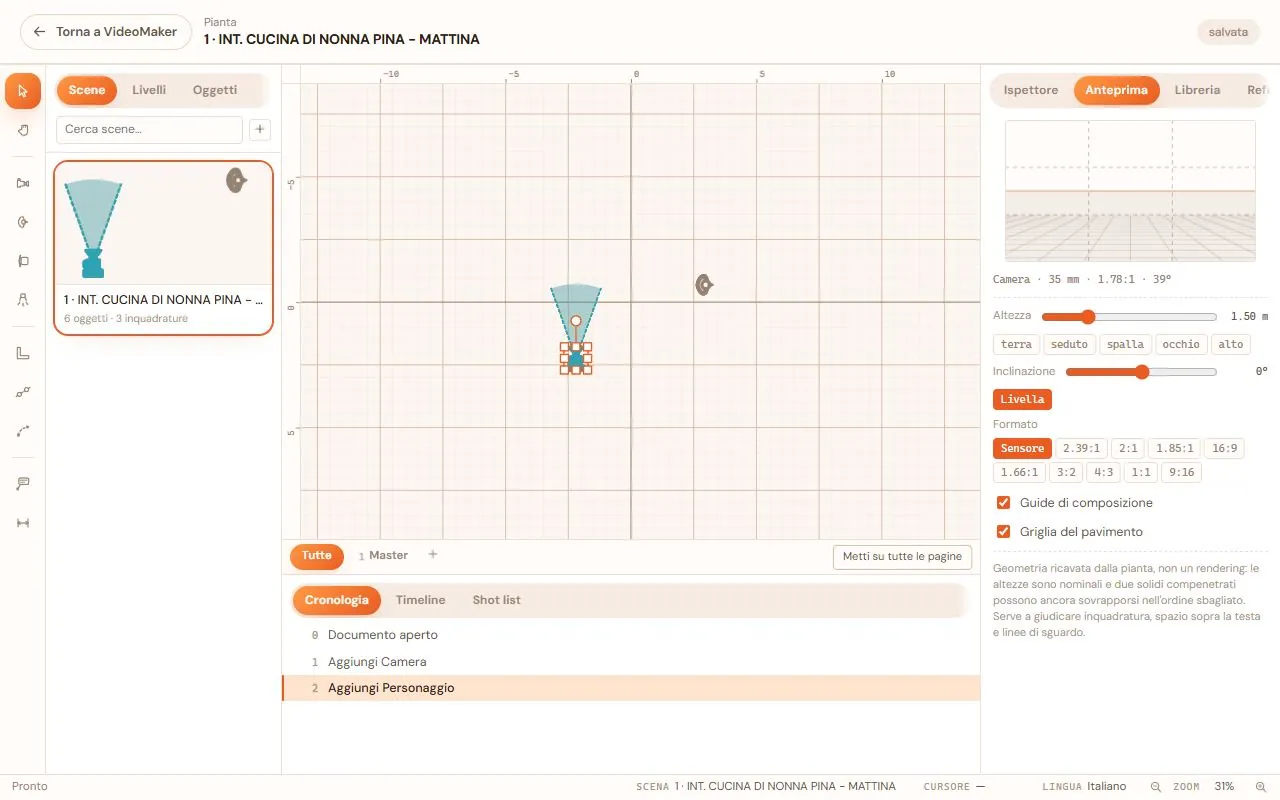This screenshot has width=1280, height=800.
Task: Click Metti su tutte le pagine
Action: [902, 556]
